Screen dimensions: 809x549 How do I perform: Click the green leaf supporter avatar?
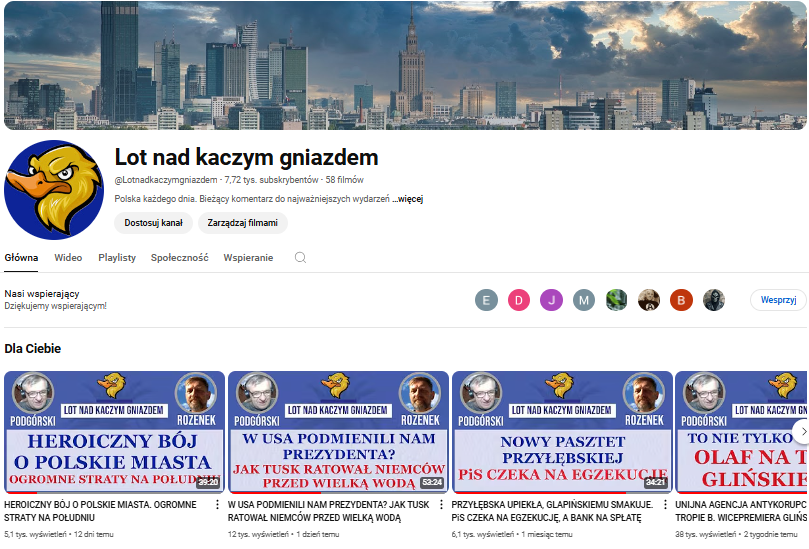pos(616,300)
